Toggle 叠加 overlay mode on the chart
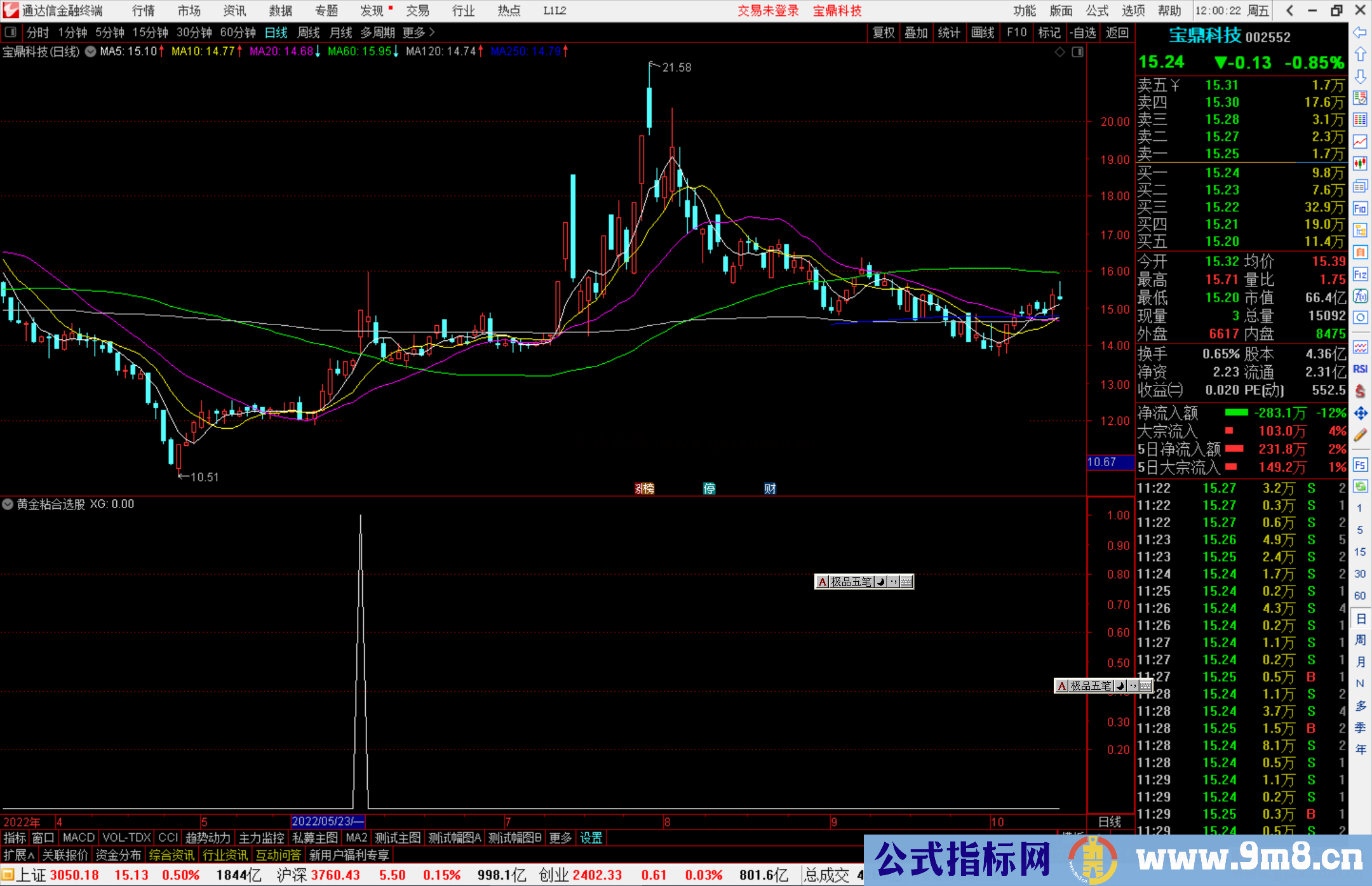The width and height of the screenshot is (1372, 886). click(917, 32)
